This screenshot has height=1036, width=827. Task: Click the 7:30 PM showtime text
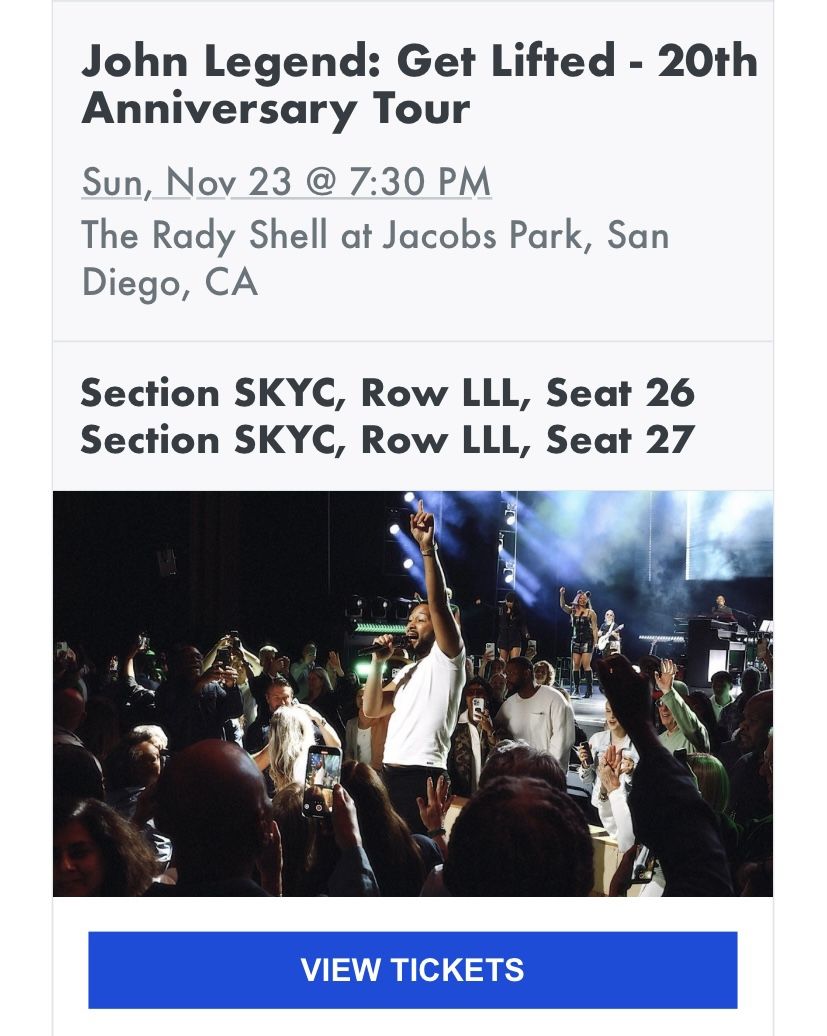420,183
